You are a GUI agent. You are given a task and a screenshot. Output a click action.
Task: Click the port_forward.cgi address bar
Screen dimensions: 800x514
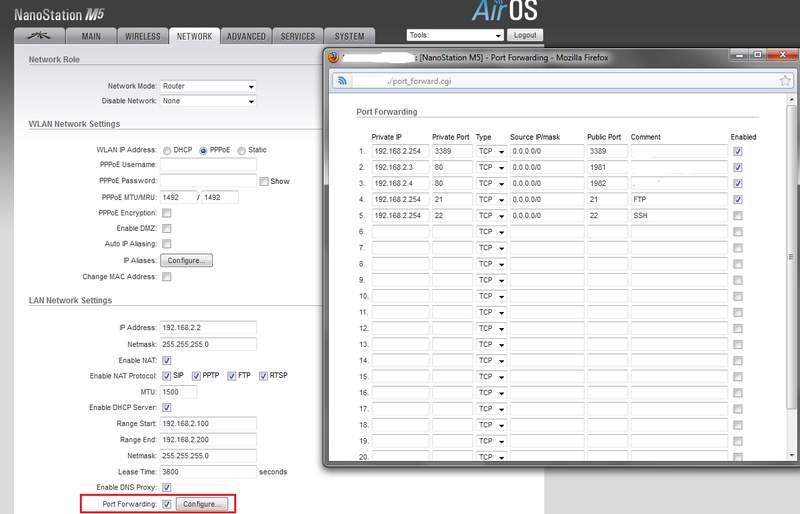pyautogui.click(x=562, y=81)
